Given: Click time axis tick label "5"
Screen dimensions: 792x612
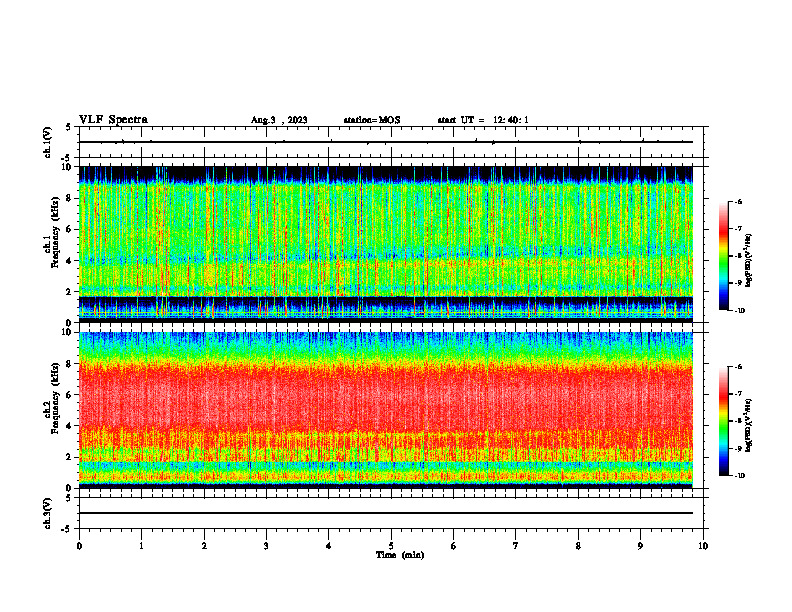Looking at the screenshot, I should pyautogui.click(x=391, y=546).
